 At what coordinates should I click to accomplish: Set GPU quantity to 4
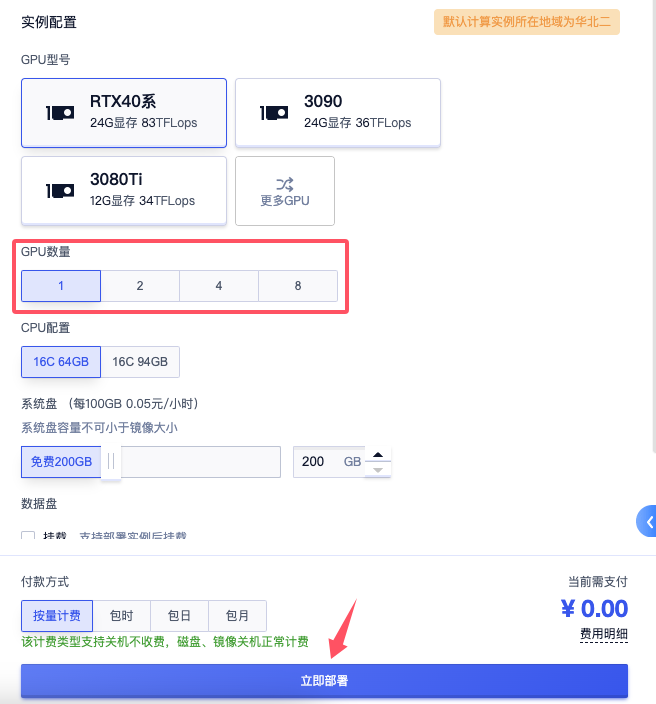point(219,286)
